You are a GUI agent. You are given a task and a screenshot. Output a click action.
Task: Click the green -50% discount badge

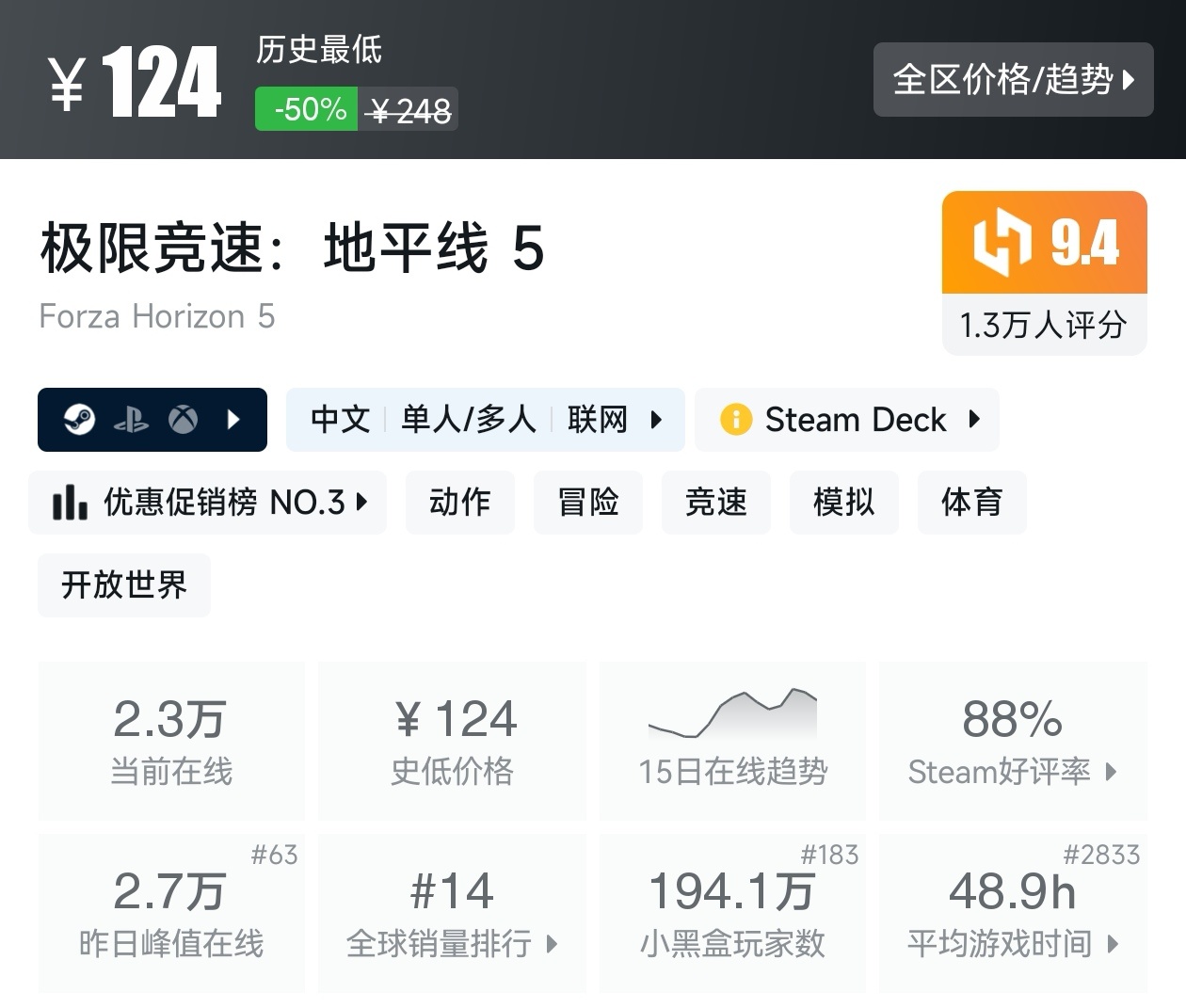pos(307,109)
